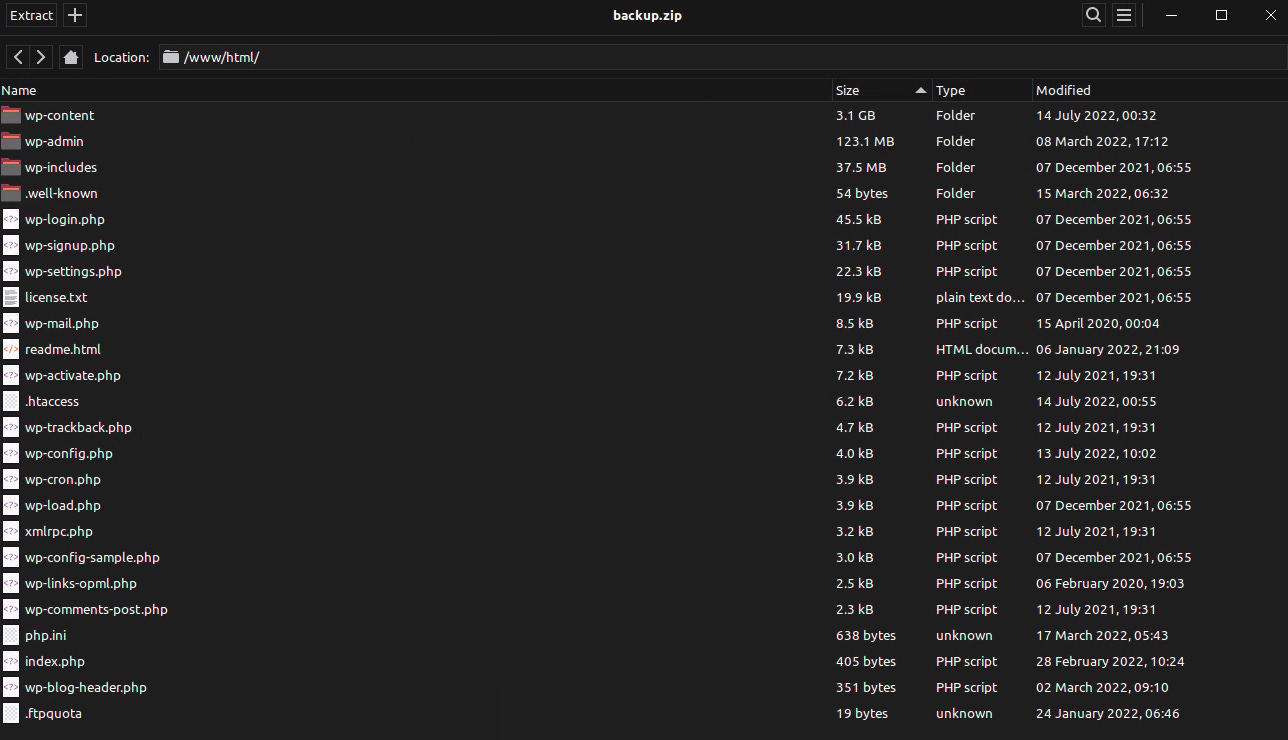Image resolution: width=1288 pixels, height=740 pixels.
Task: Click the 06 February 2020, 19:03 date
Action: point(1110,583)
